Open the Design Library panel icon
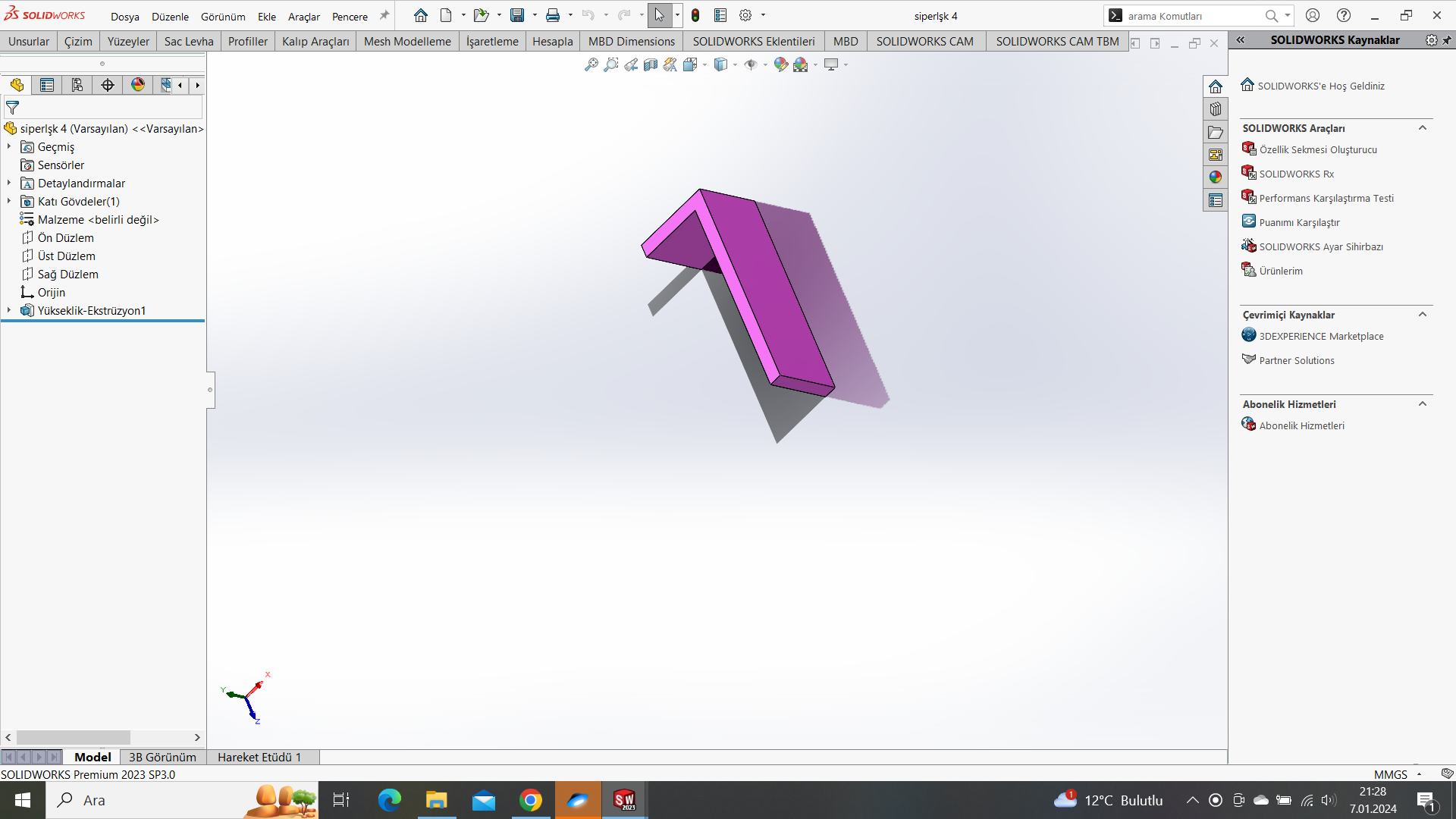Viewport: 1456px width, 819px height. (1216, 109)
